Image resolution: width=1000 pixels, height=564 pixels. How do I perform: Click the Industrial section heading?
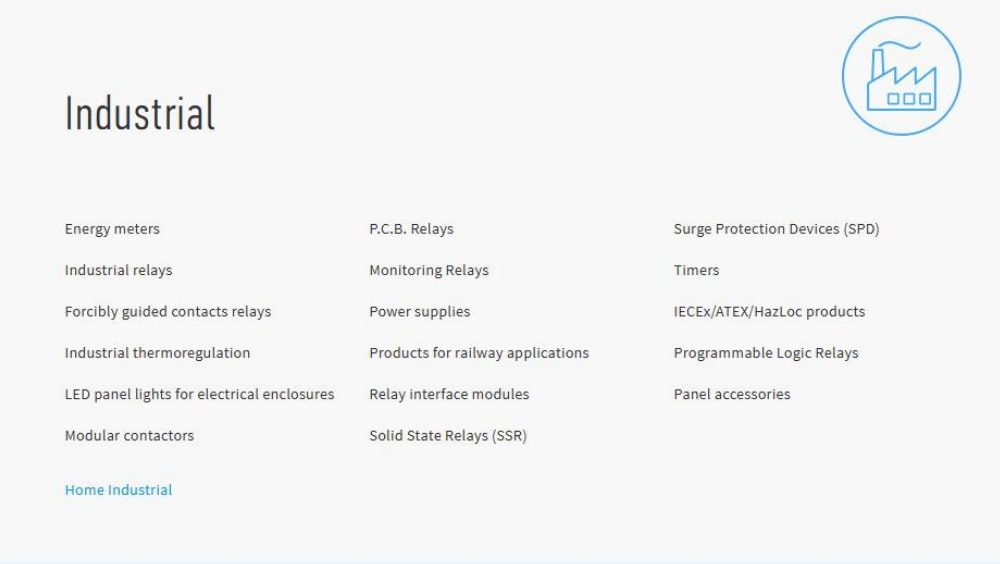[140, 113]
